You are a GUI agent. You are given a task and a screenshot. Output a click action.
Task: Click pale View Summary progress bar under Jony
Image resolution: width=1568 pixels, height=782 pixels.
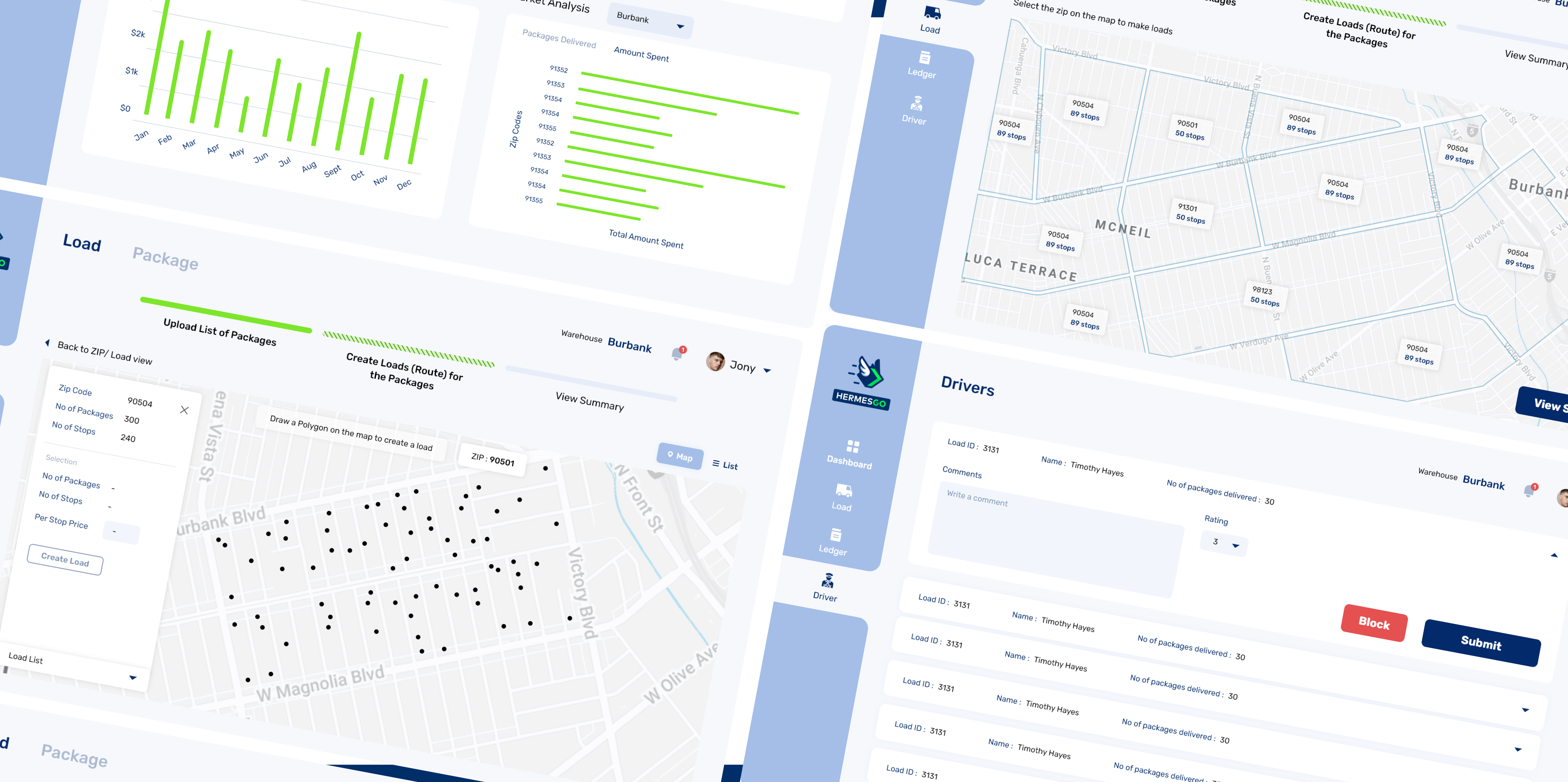pos(591,383)
